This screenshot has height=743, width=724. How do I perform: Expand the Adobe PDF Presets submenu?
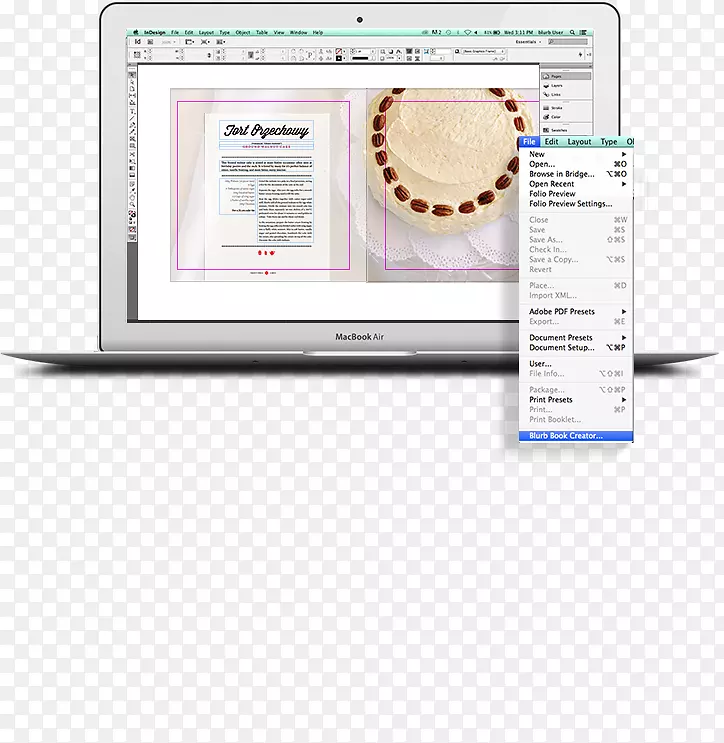[624, 311]
